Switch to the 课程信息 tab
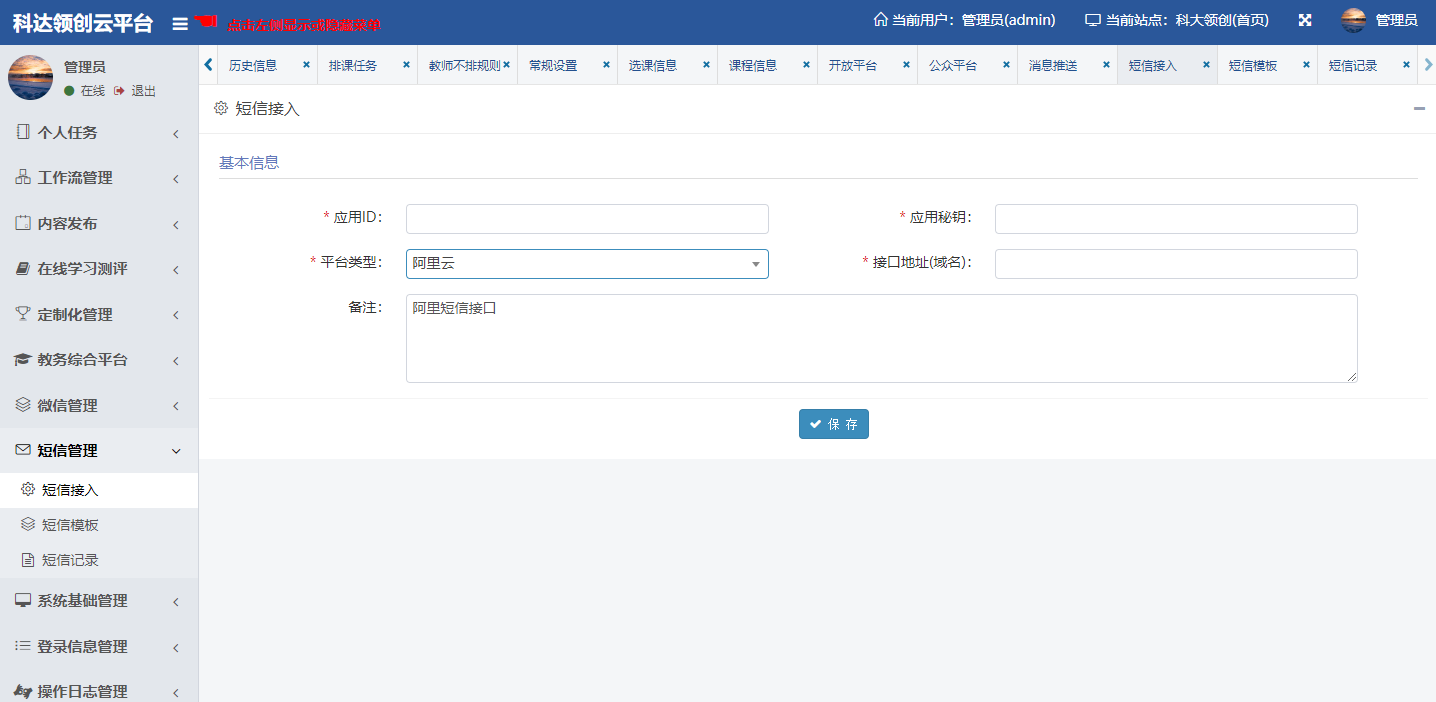 pyautogui.click(x=753, y=65)
